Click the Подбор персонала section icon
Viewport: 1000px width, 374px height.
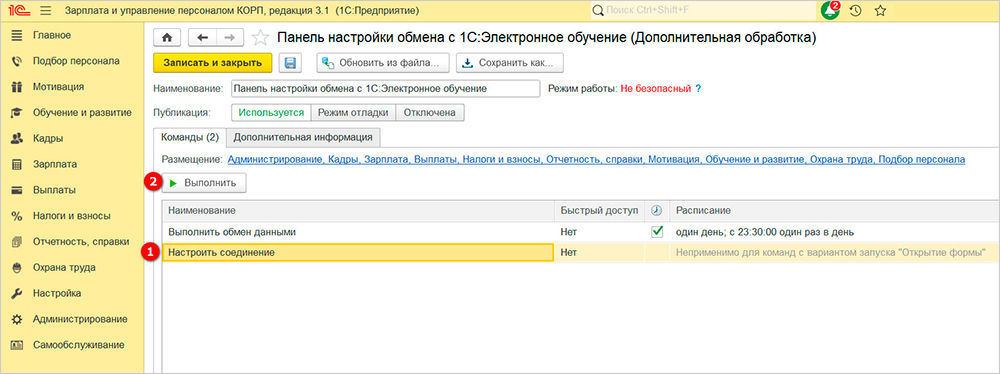[17, 61]
